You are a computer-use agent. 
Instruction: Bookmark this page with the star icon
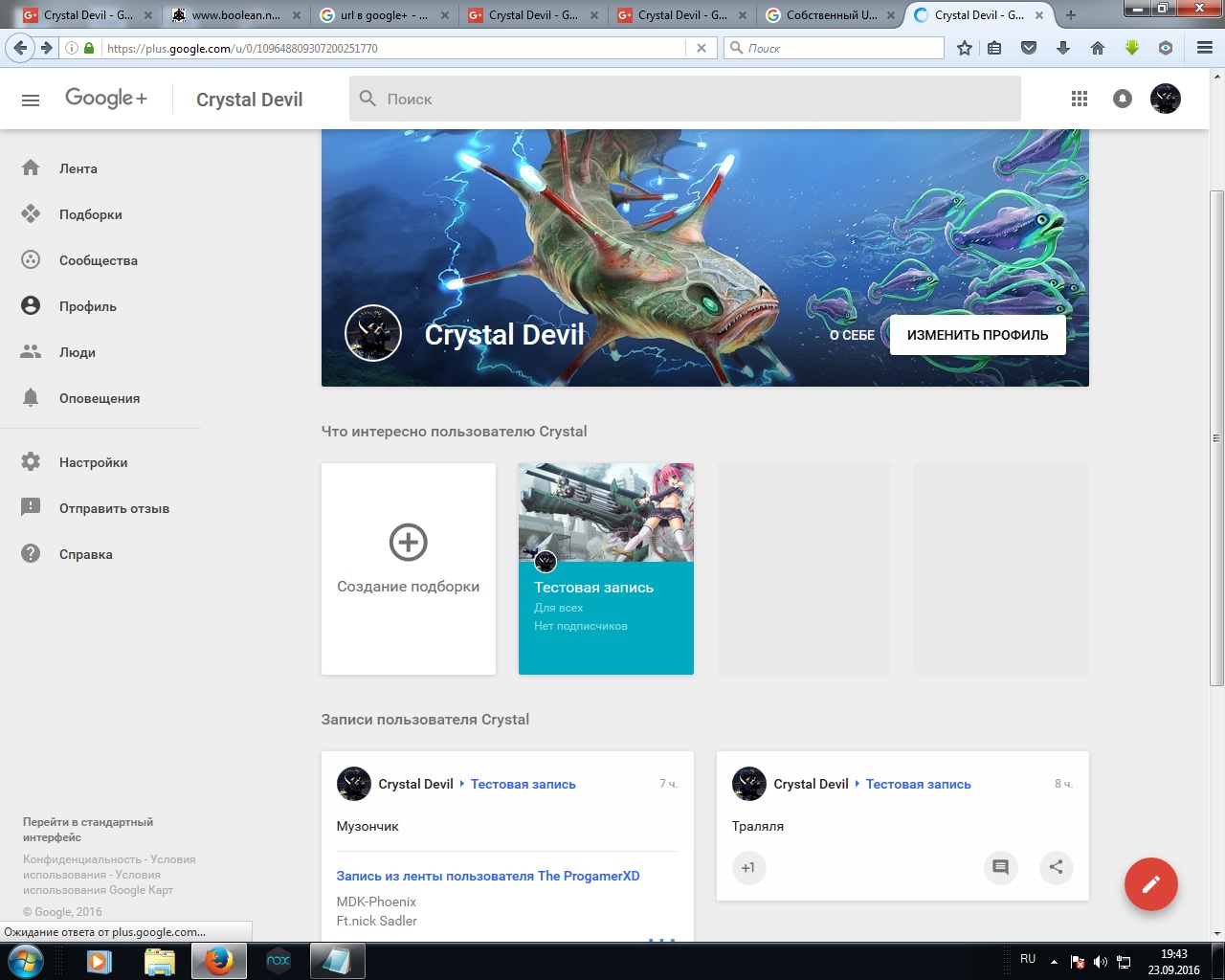click(965, 48)
